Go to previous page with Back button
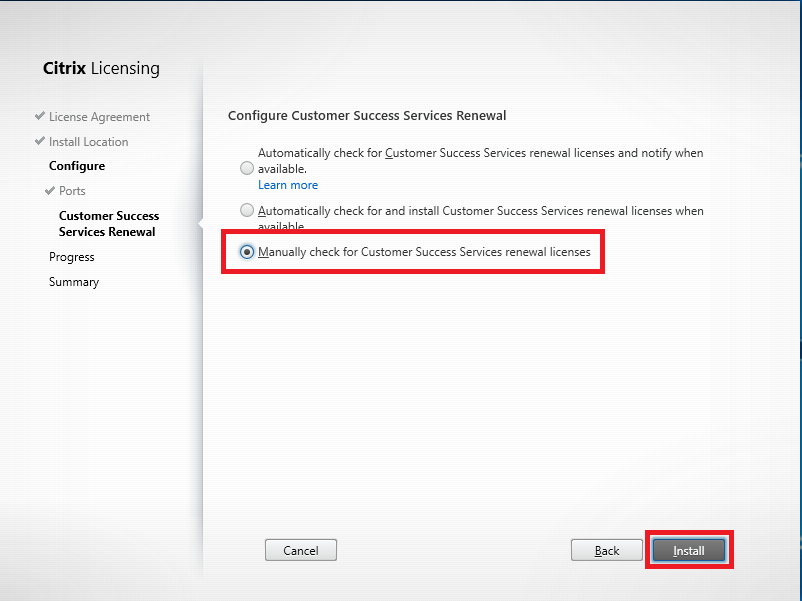802x601 pixels. 606,551
